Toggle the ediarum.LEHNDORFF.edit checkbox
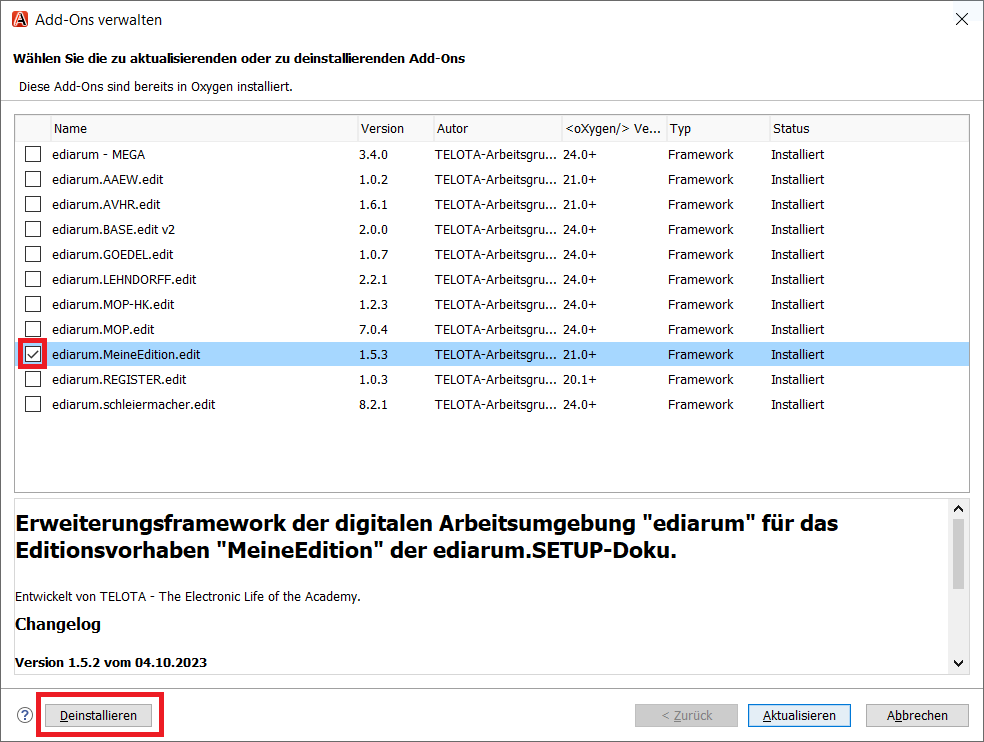The width and height of the screenshot is (984, 742). pyautogui.click(x=33, y=279)
